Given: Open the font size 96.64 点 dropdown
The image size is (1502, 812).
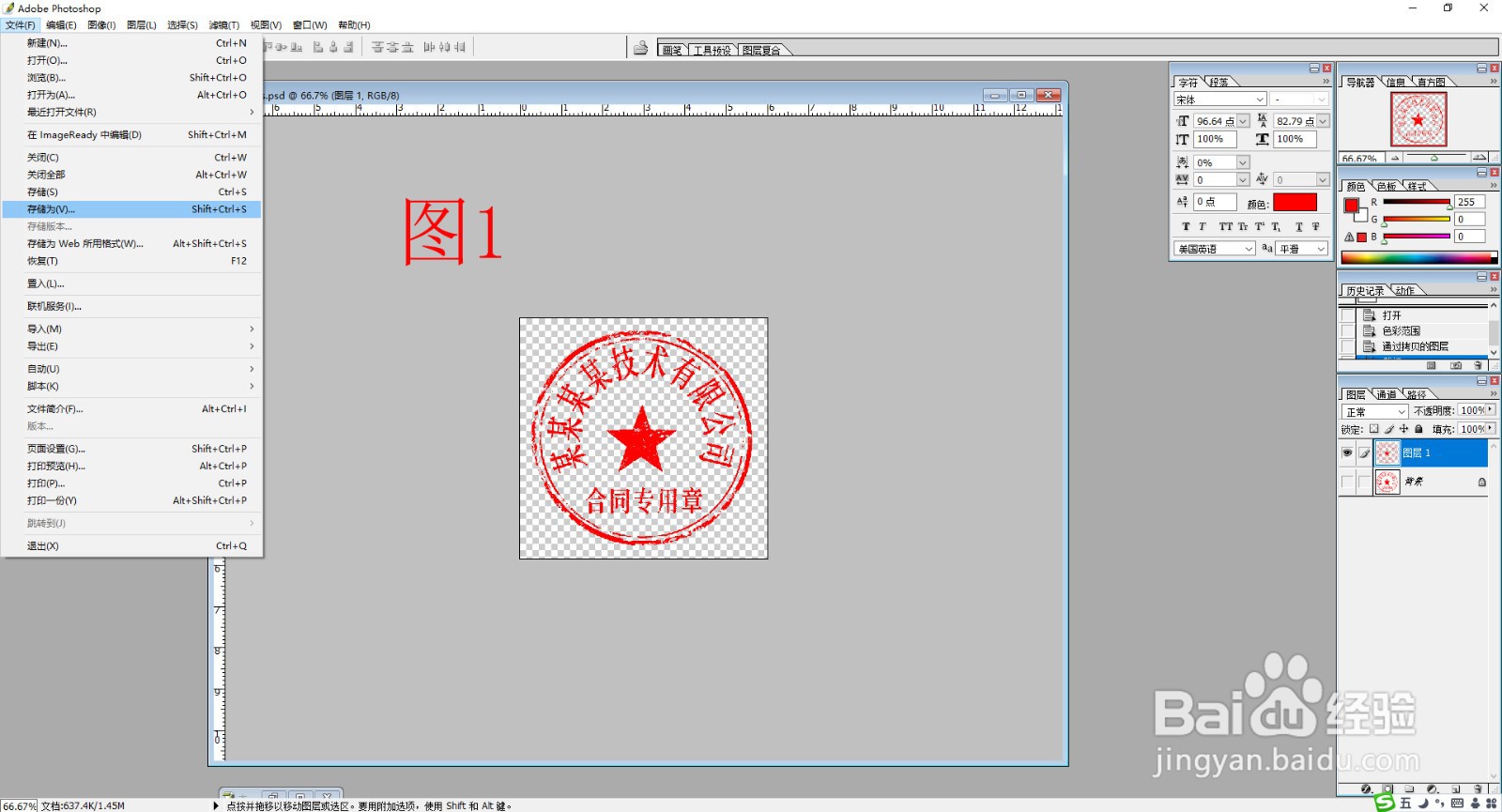Looking at the screenshot, I should tap(1243, 121).
